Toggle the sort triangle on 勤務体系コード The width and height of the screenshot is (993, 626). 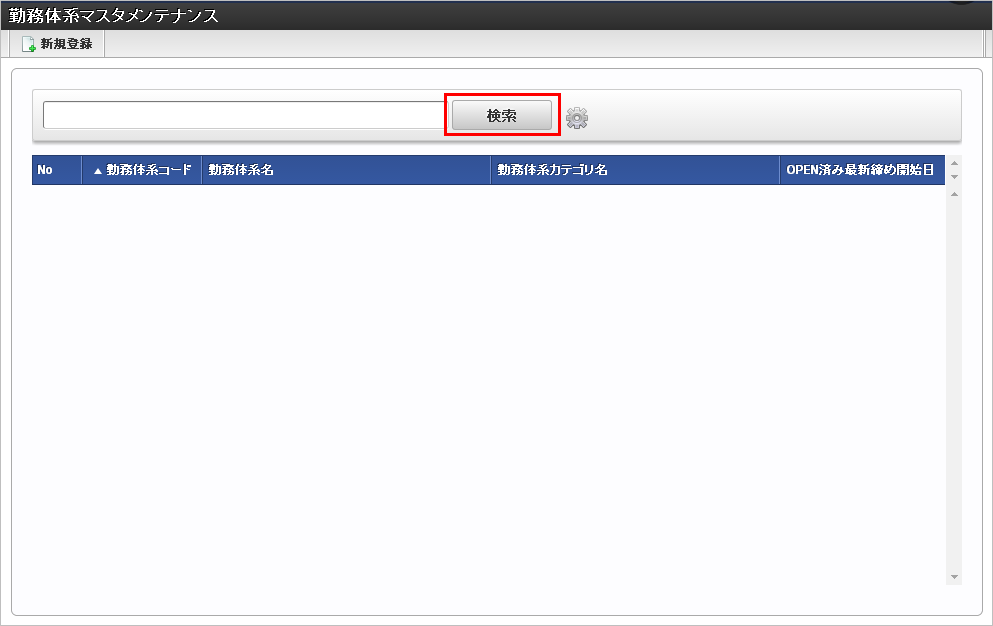pyautogui.click(x=98, y=170)
